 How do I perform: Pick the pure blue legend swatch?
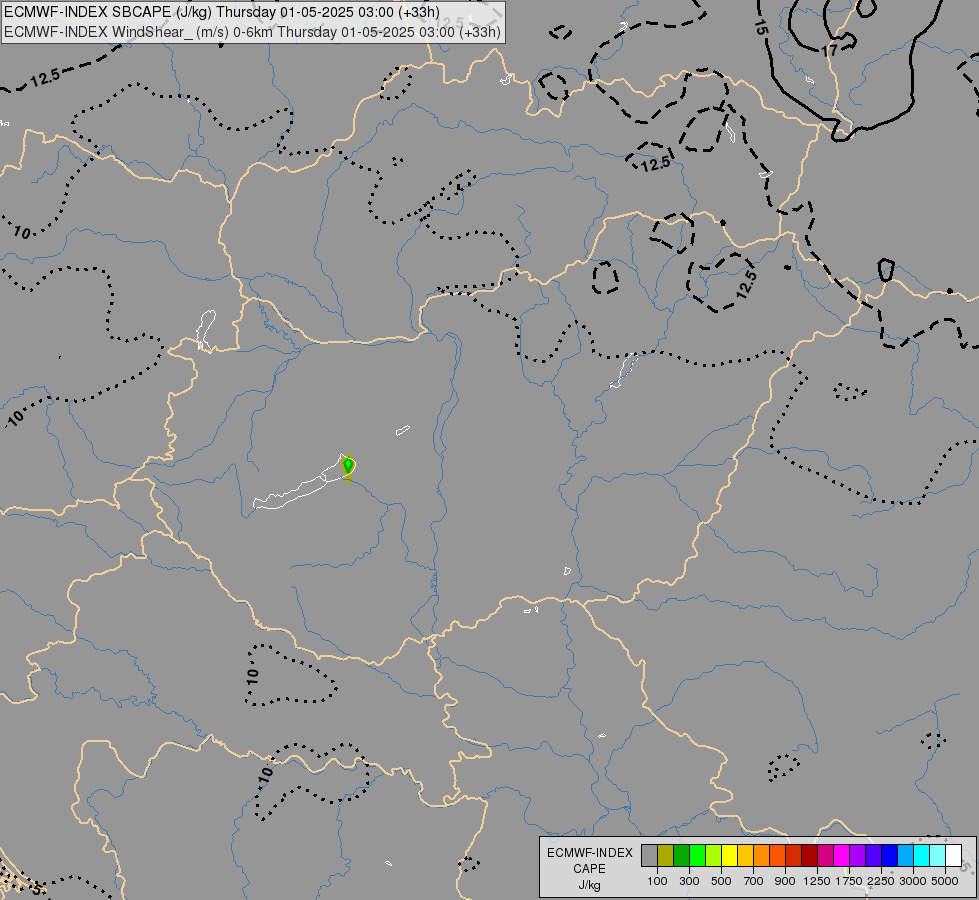[x=890, y=855]
